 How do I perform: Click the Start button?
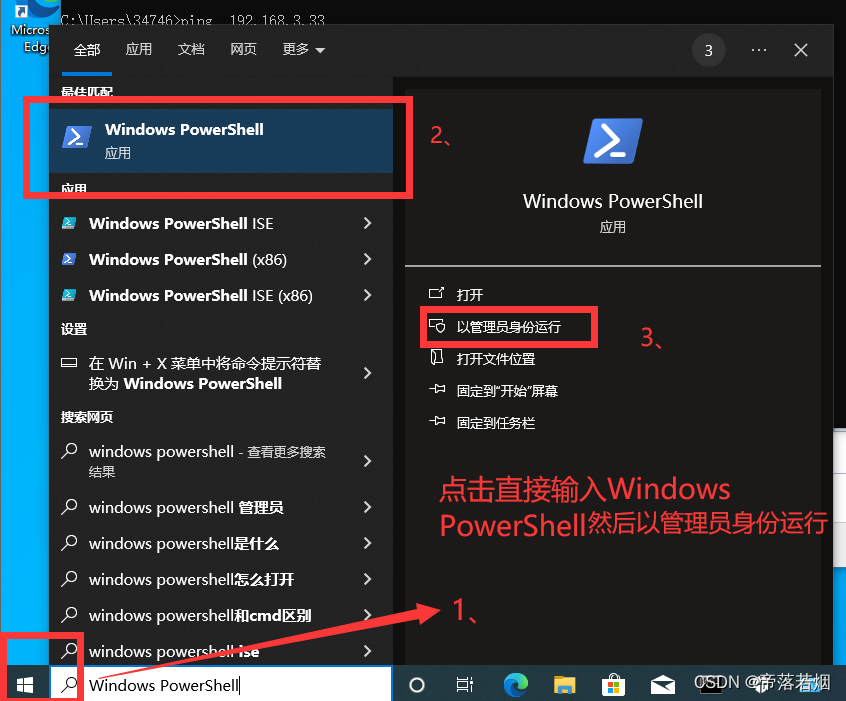[25, 684]
